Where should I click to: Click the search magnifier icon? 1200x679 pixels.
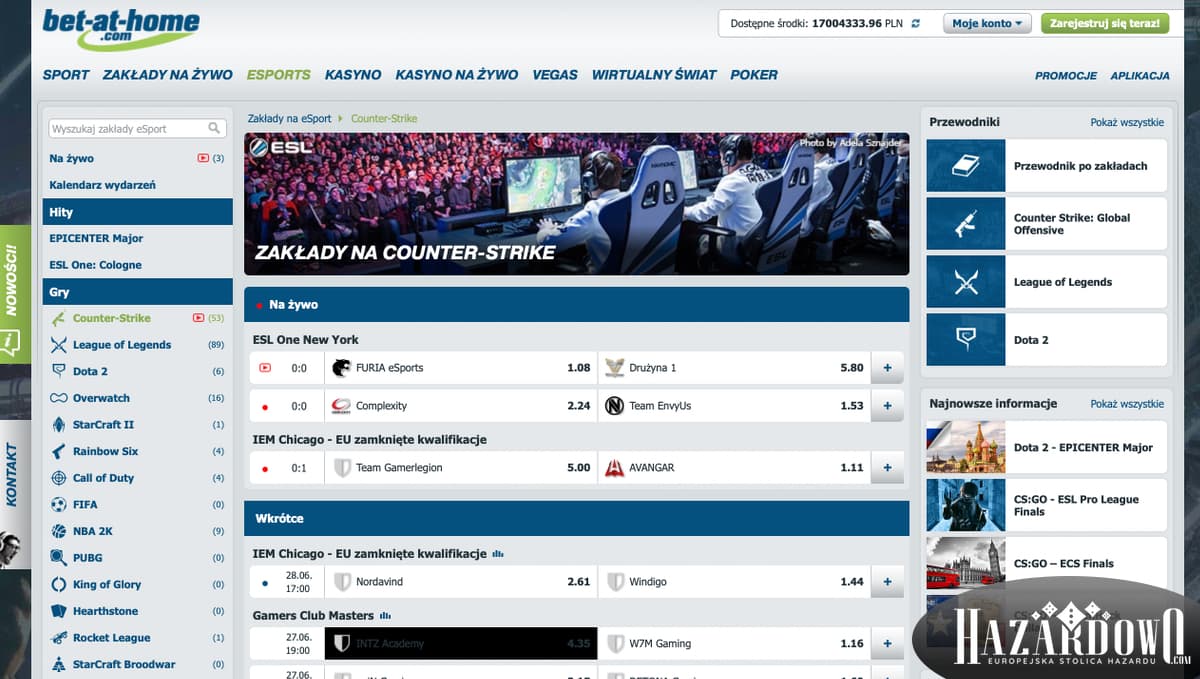[214, 128]
